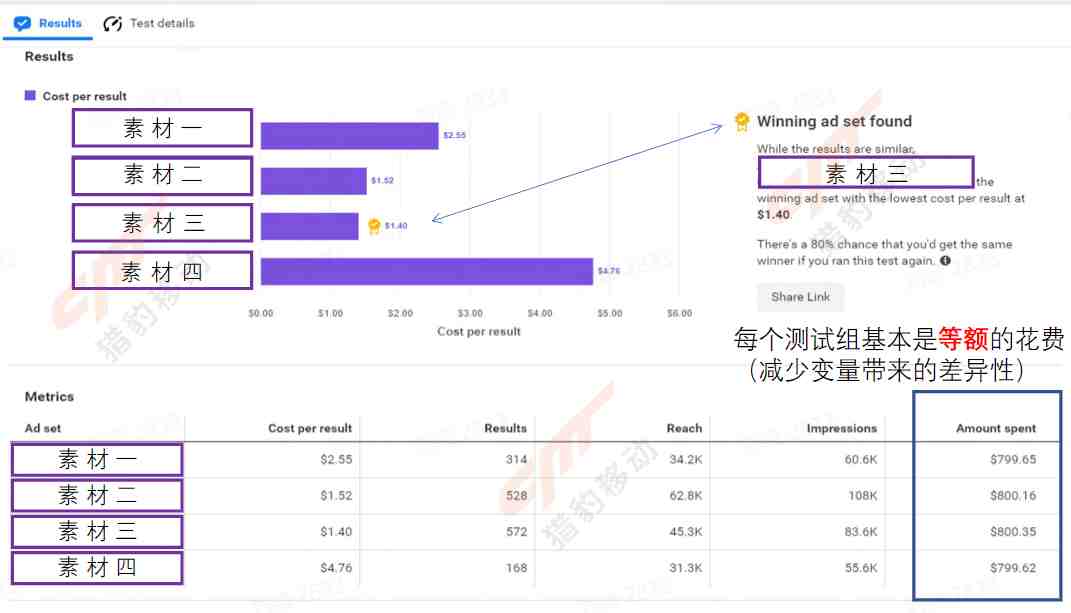Click the 45.3K reach cell

pyautogui.click(x=686, y=532)
